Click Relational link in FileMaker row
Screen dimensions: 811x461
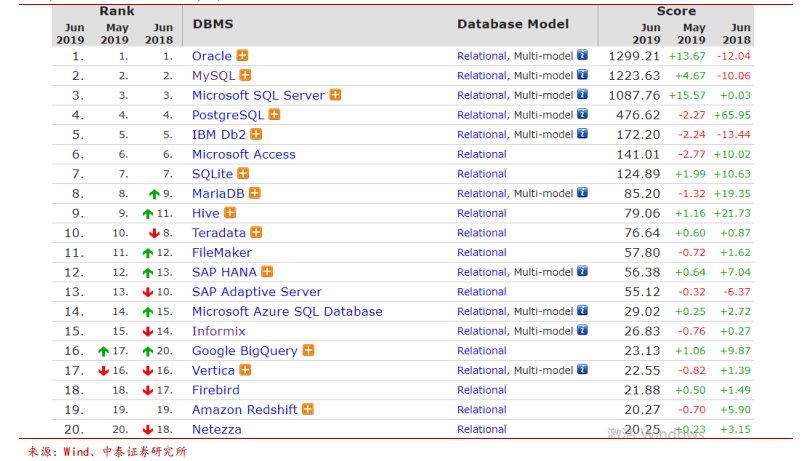coord(482,252)
